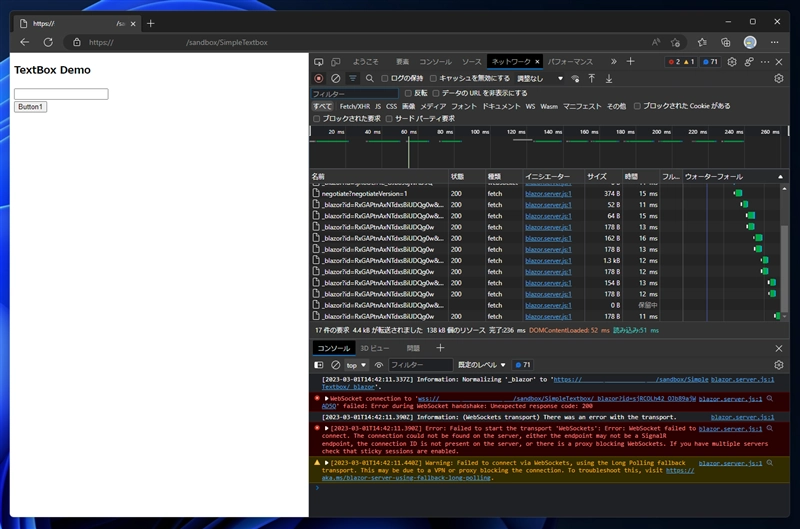Screen dimensions: 800x529
Task: Clear the network log
Action: (x=335, y=79)
